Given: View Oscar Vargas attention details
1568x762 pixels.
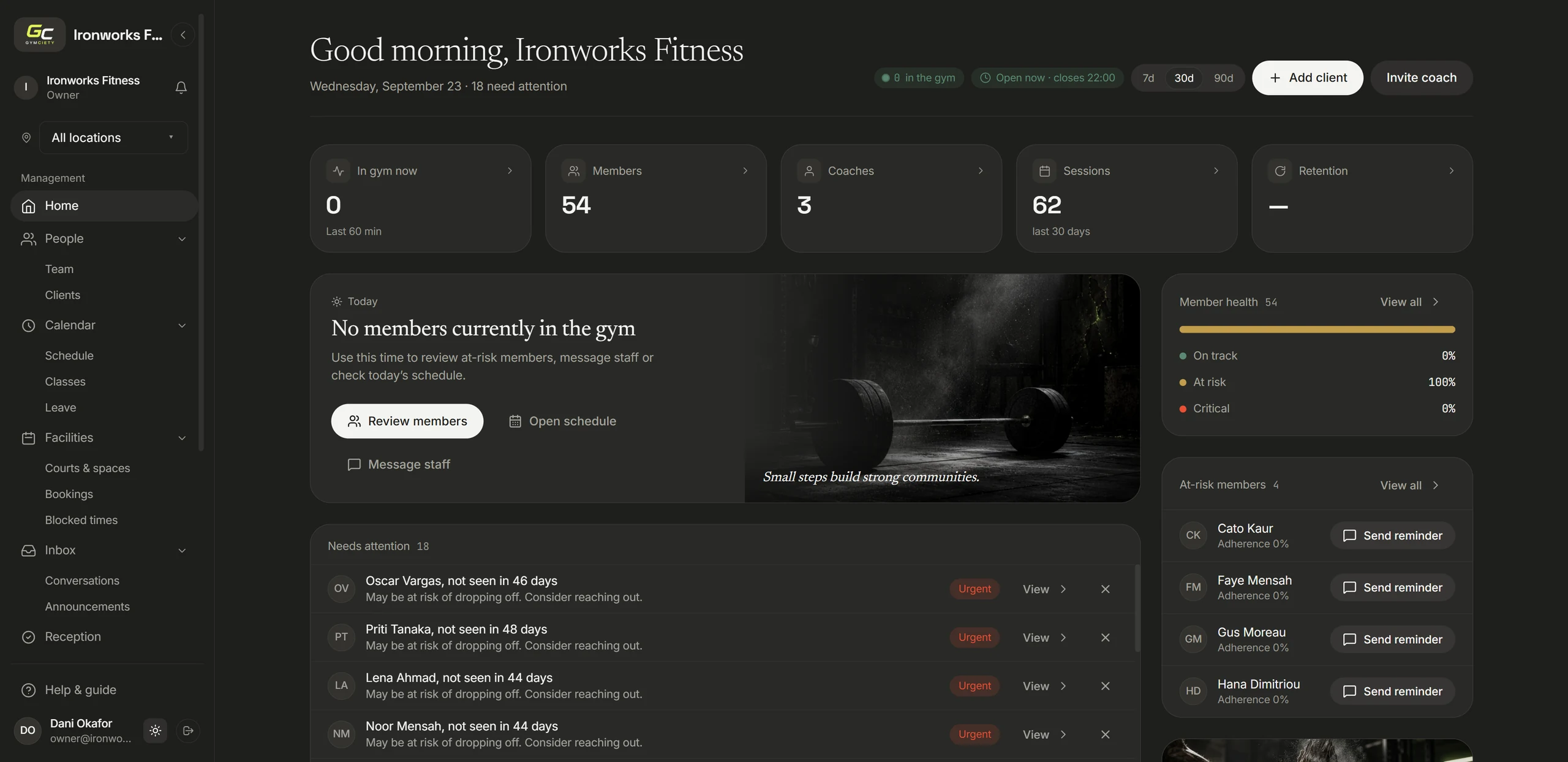Looking at the screenshot, I should click(x=1044, y=589).
